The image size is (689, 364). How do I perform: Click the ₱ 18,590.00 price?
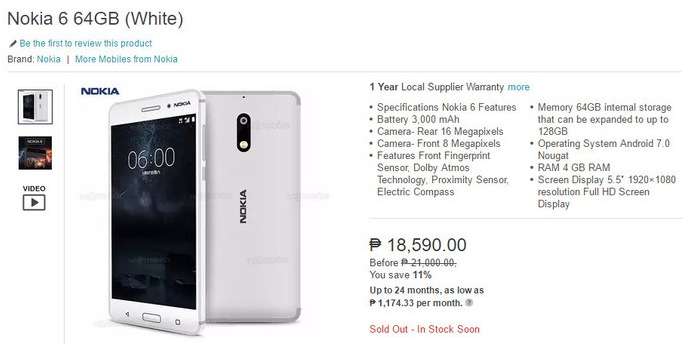point(418,245)
